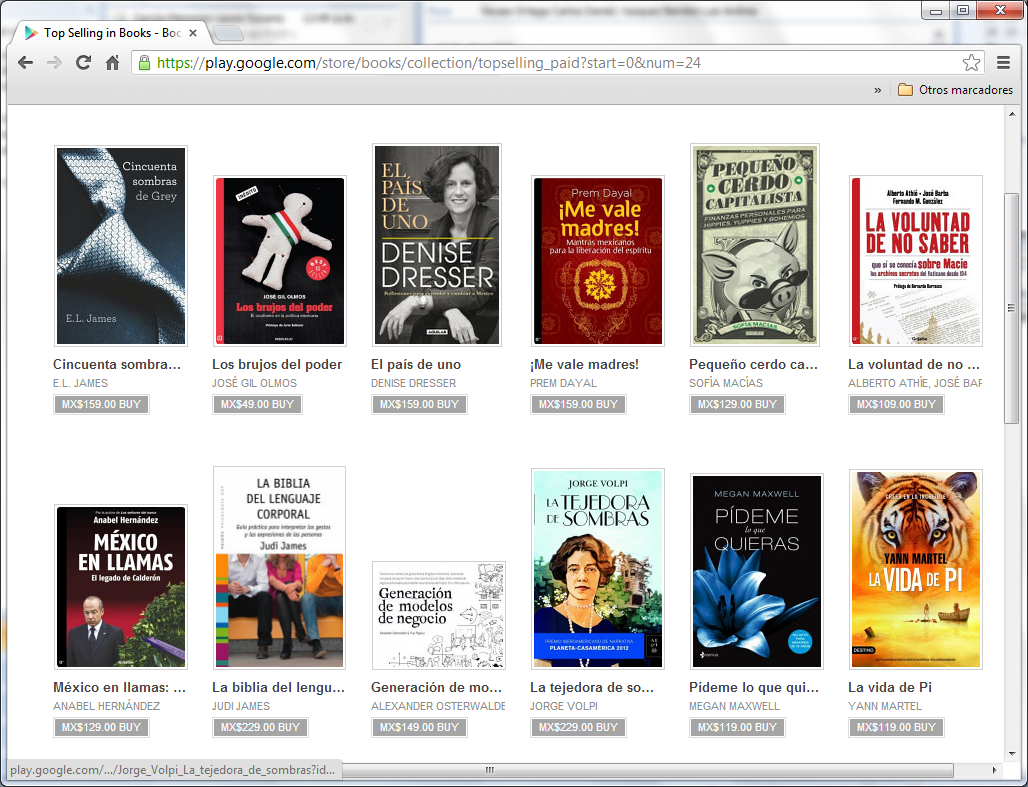
Task: Click the address bar URL
Action: pos(429,63)
